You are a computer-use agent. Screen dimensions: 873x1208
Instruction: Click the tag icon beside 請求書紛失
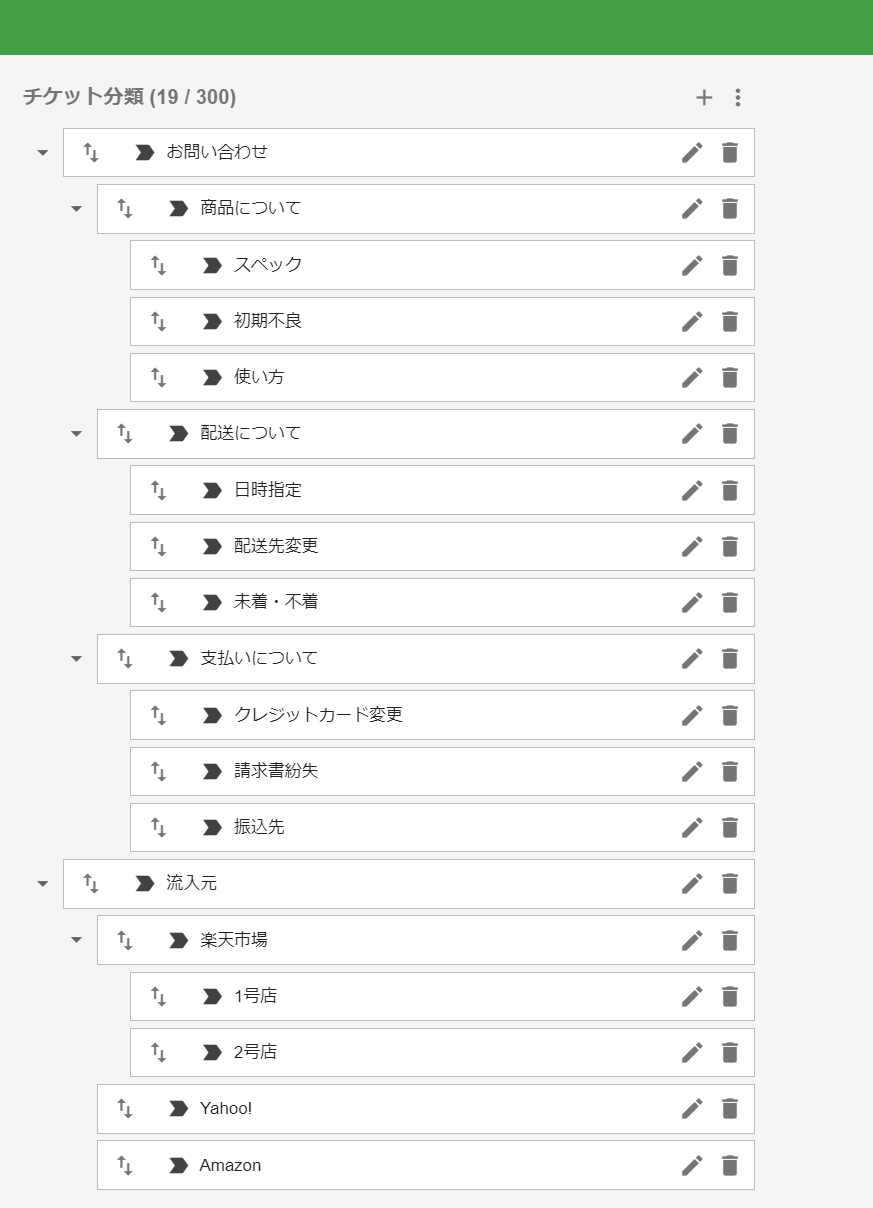pyautogui.click(x=212, y=771)
